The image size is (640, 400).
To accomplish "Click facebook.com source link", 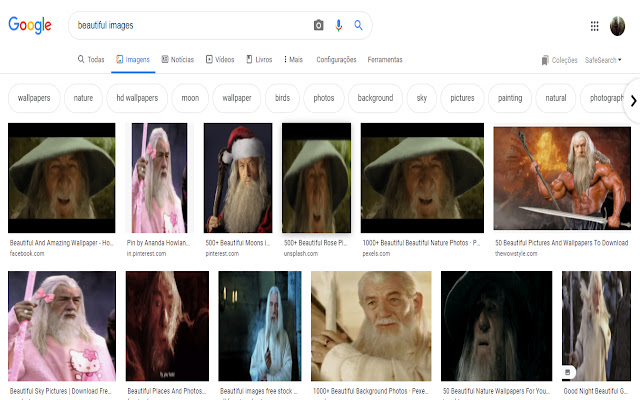I will point(27,253).
